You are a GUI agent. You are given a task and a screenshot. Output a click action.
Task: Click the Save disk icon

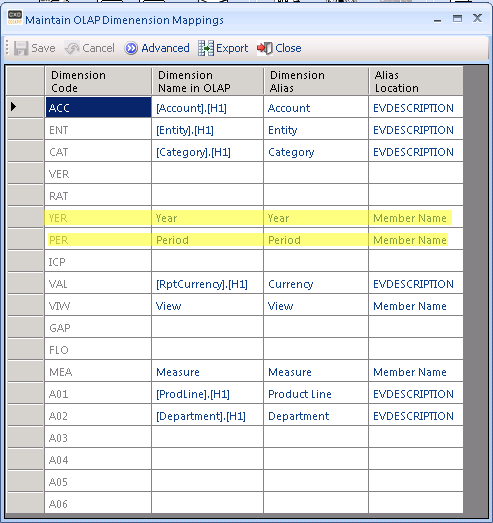pyautogui.click(x=21, y=48)
